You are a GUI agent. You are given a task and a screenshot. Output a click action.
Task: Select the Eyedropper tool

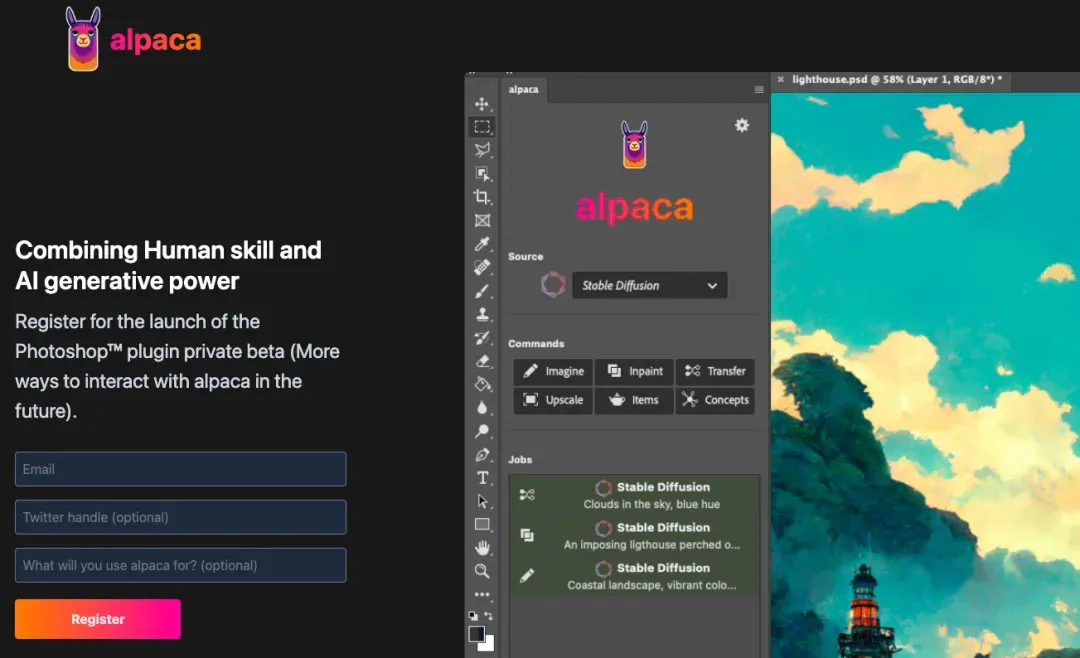click(x=482, y=244)
